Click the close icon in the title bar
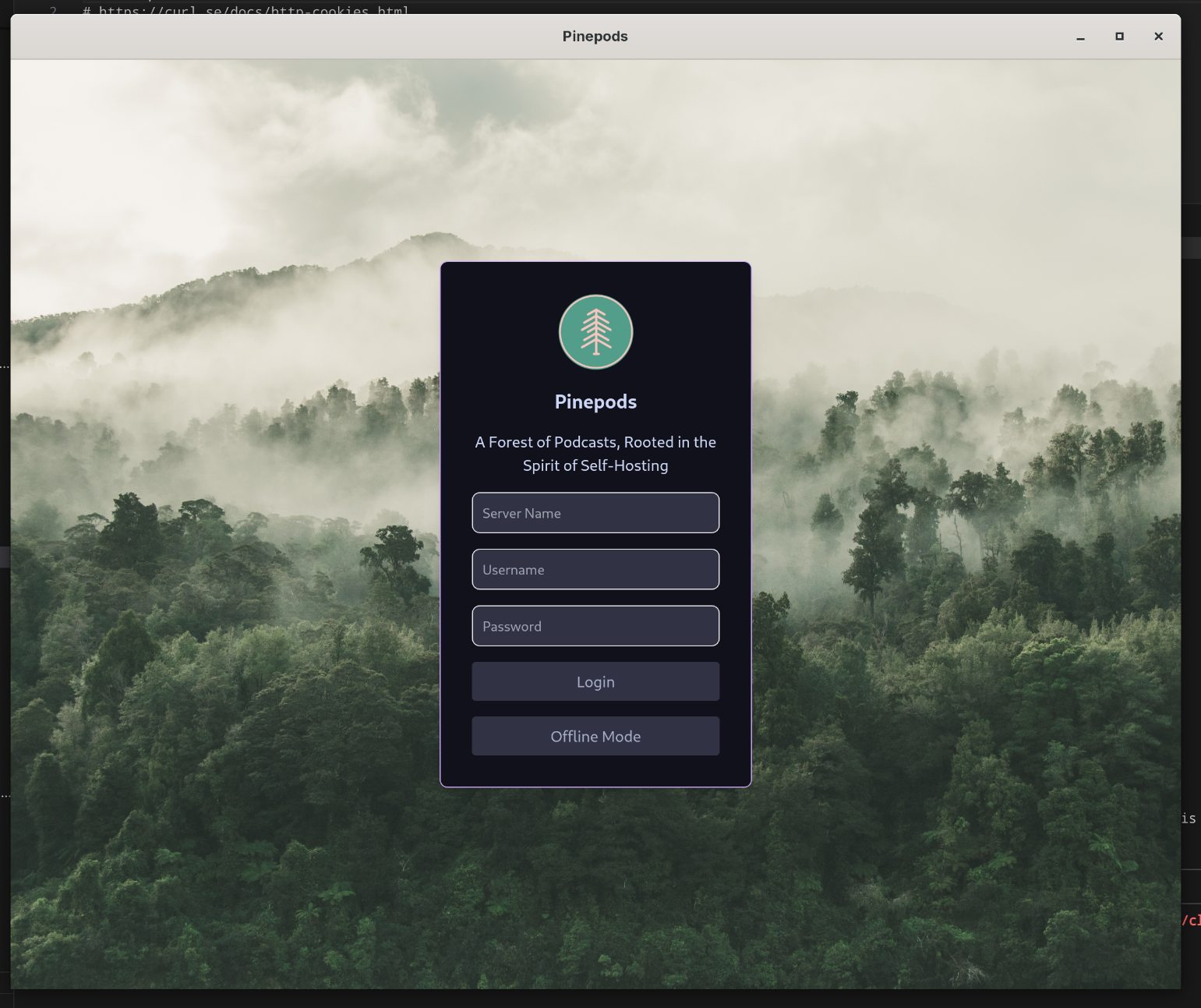Screen dimensions: 1201x1008 (1158, 36)
